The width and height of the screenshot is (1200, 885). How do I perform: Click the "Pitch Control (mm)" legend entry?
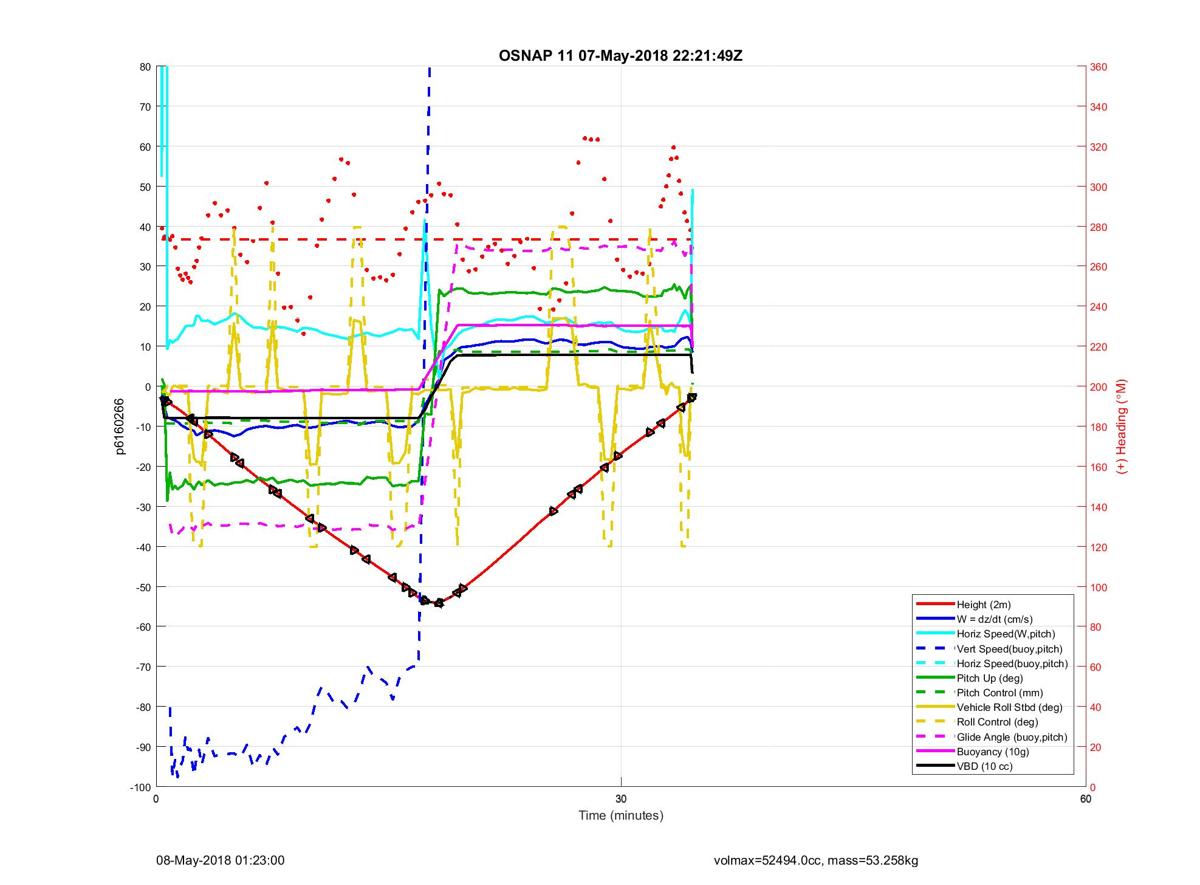point(1000,693)
